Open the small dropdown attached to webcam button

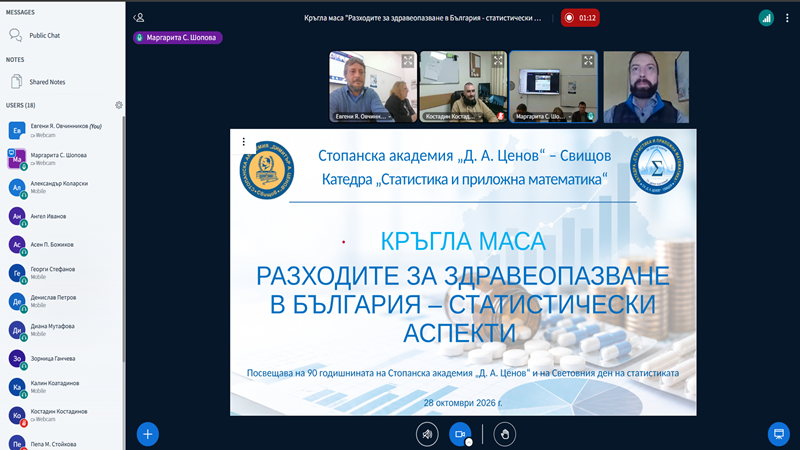pos(469,442)
